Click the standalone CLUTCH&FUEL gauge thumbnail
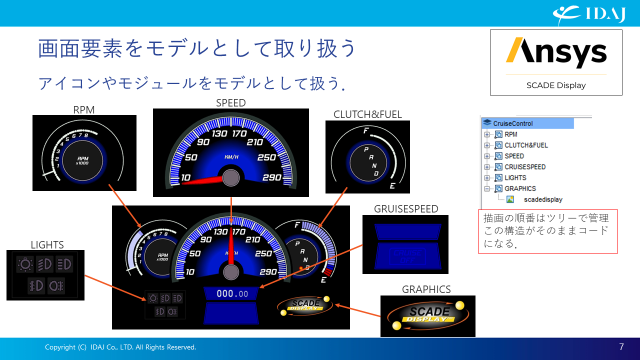Screen dimensions: 640x360 [x=367, y=157]
